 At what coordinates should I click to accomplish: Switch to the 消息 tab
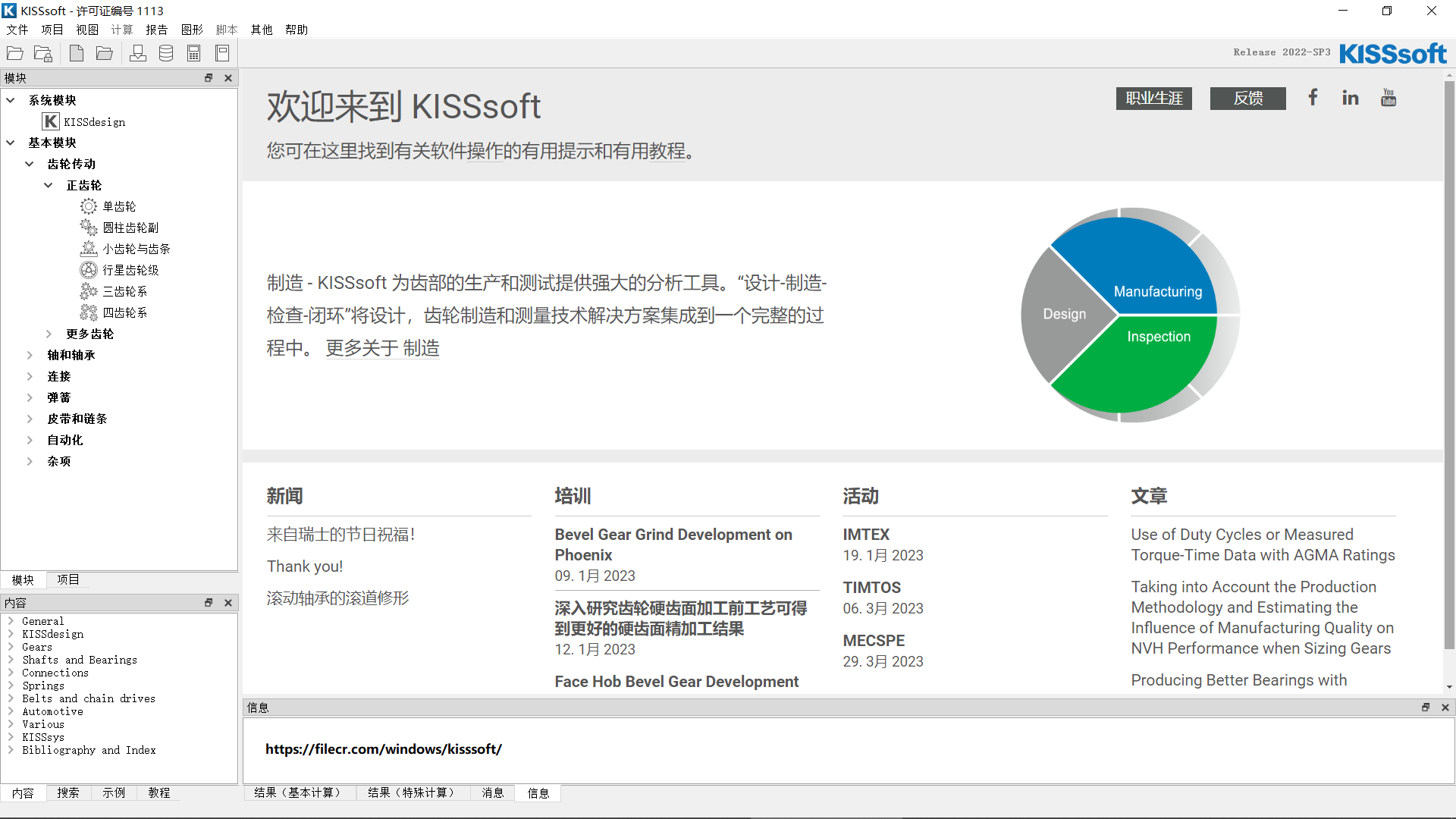[x=493, y=792]
